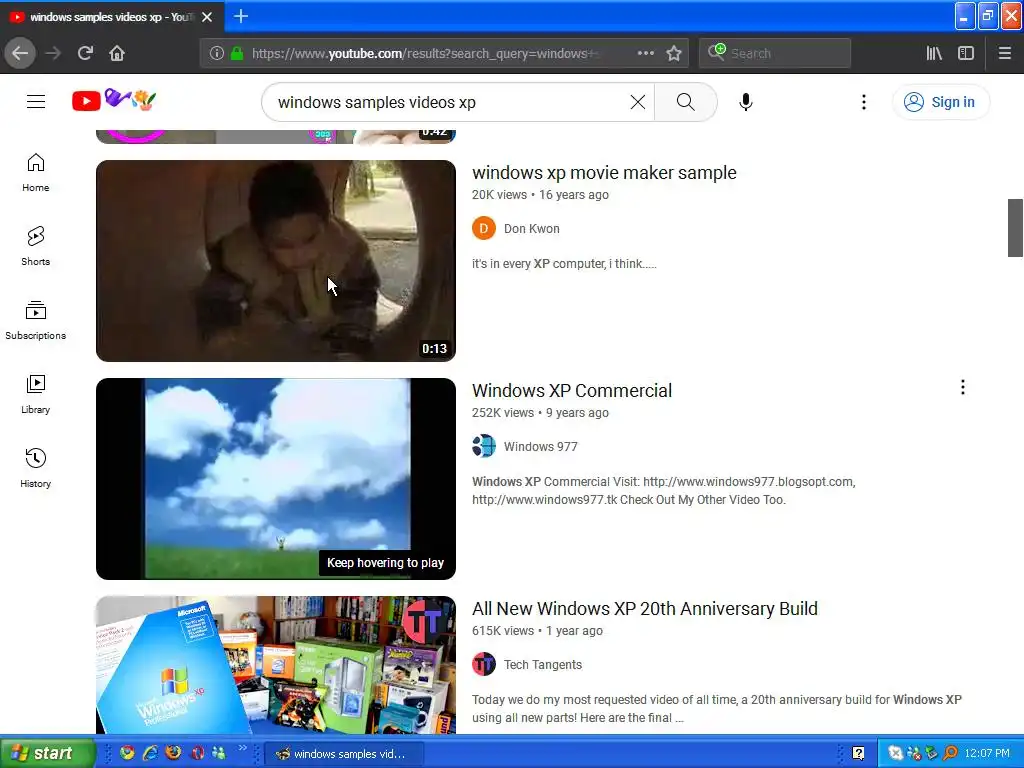The height and width of the screenshot is (768, 1024).
Task: Reload the current page
Action: (x=85, y=53)
